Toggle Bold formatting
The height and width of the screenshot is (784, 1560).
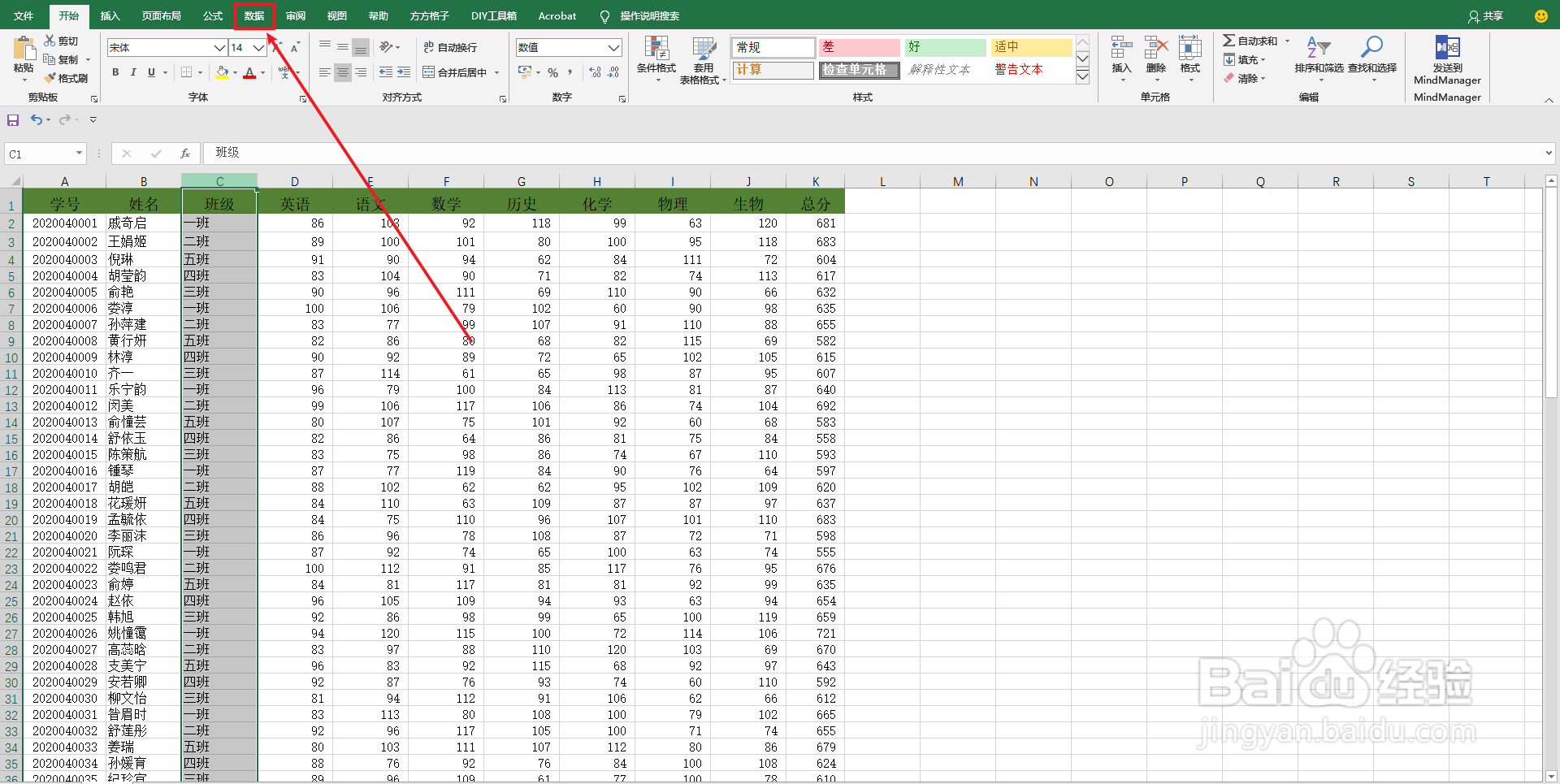click(x=115, y=72)
